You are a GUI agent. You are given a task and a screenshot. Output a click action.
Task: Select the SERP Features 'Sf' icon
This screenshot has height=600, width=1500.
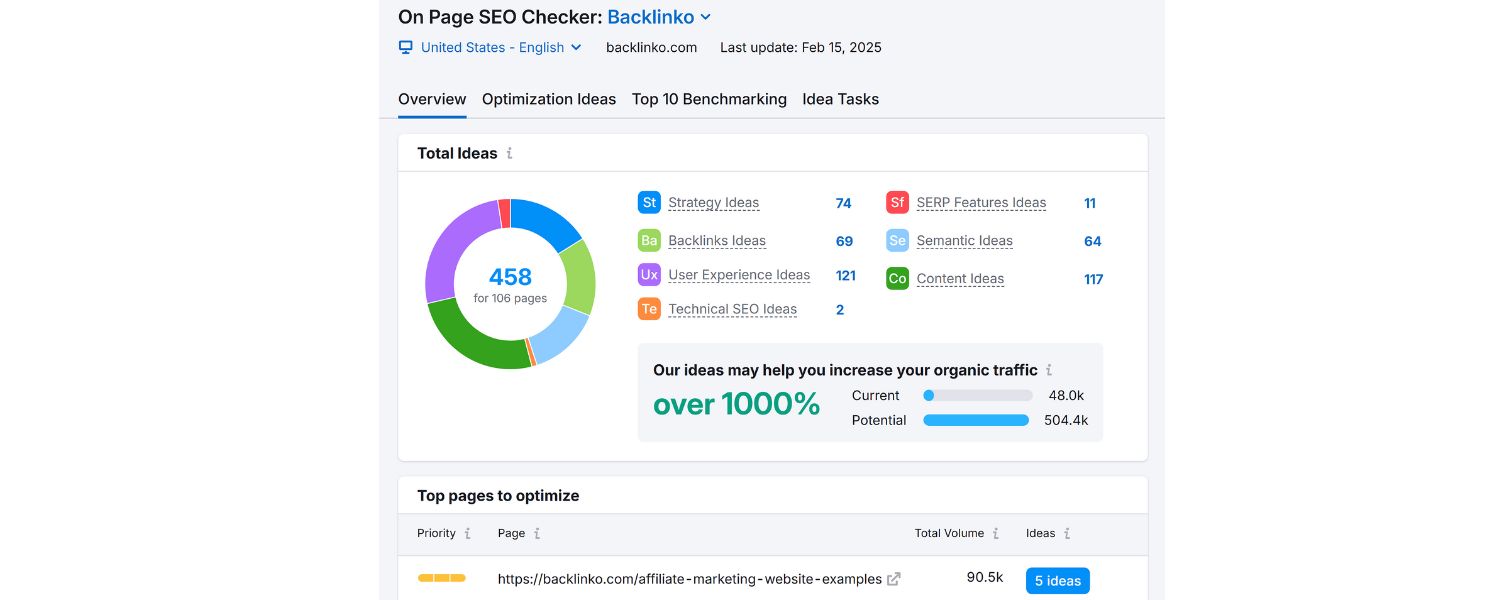click(x=897, y=202)
